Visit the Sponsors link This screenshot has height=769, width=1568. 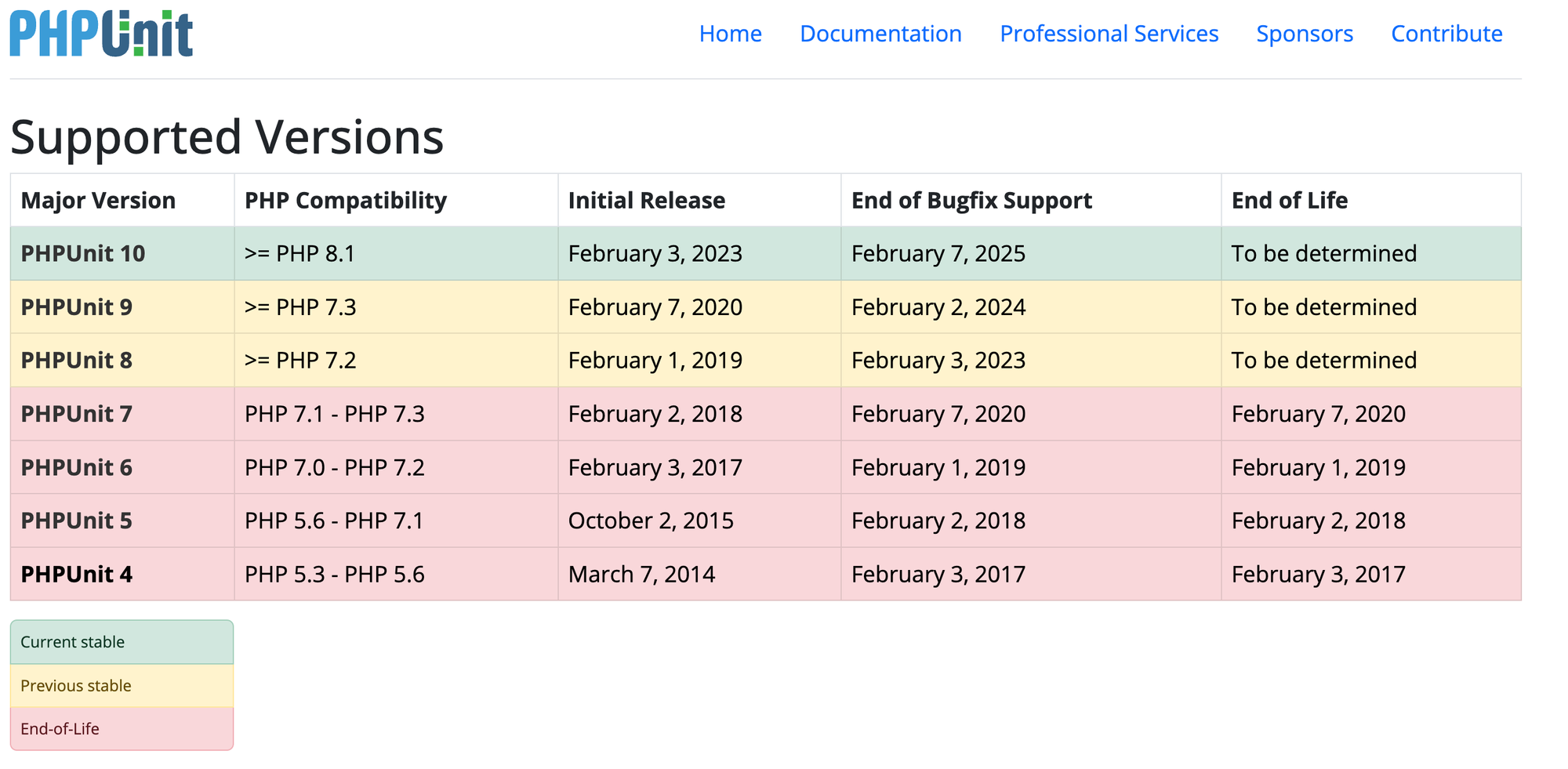pos(1305,34)
